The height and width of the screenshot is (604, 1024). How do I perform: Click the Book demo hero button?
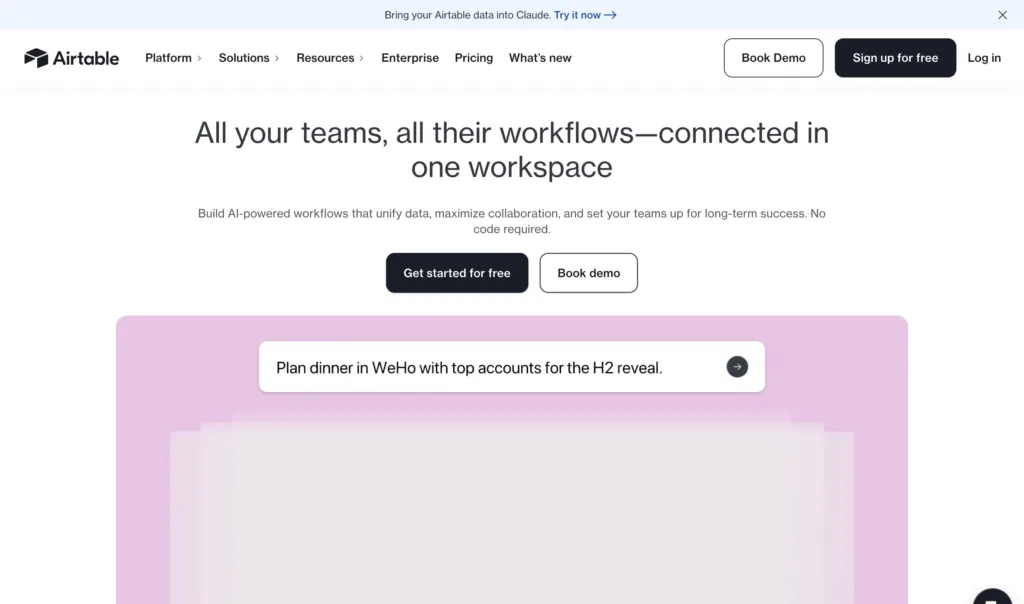pyautogui.click(x=588, y=273)
